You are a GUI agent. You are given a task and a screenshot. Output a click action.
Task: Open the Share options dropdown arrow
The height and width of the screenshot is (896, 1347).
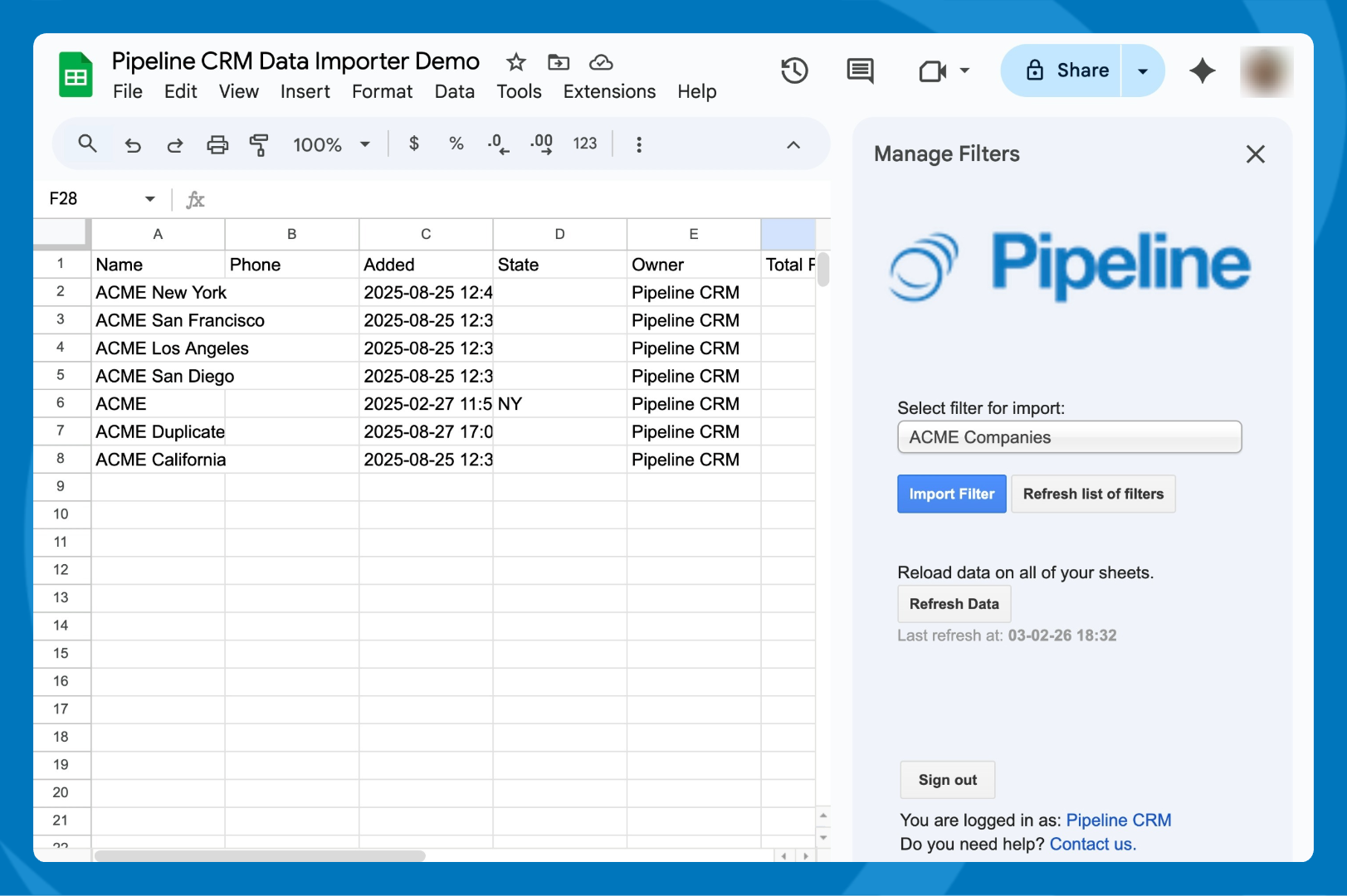tap(1143, 71)
